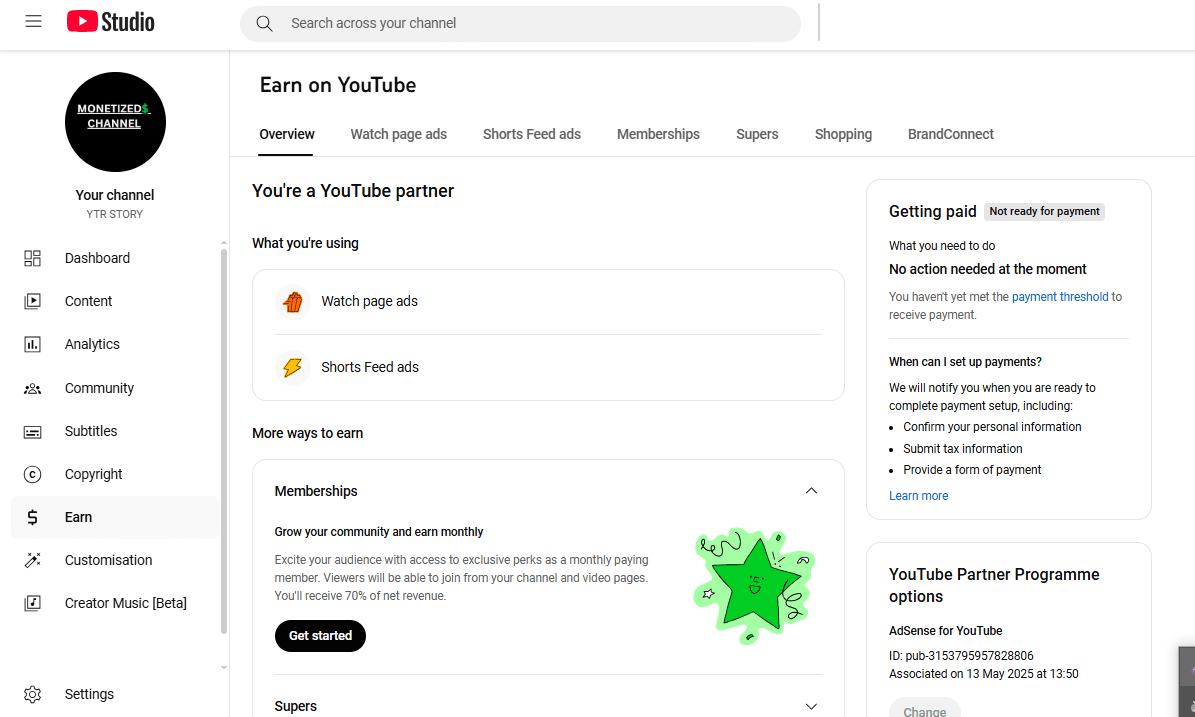The width and height of the screenshot is (1195, 717).
Task: Click the YTR STORY channel name
Action: point(114,214)
